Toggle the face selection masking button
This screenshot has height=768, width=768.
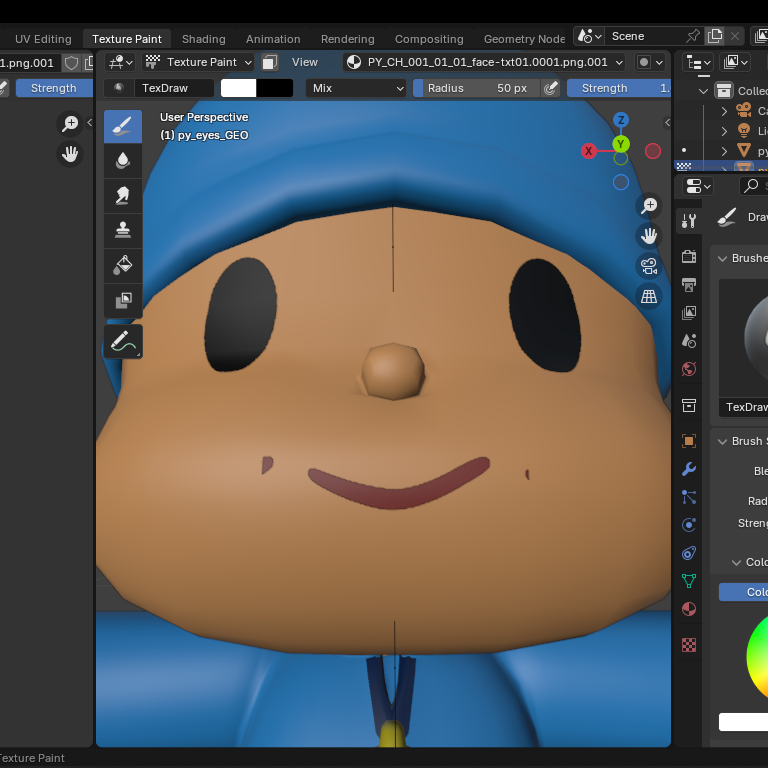(x=269, y=62)
